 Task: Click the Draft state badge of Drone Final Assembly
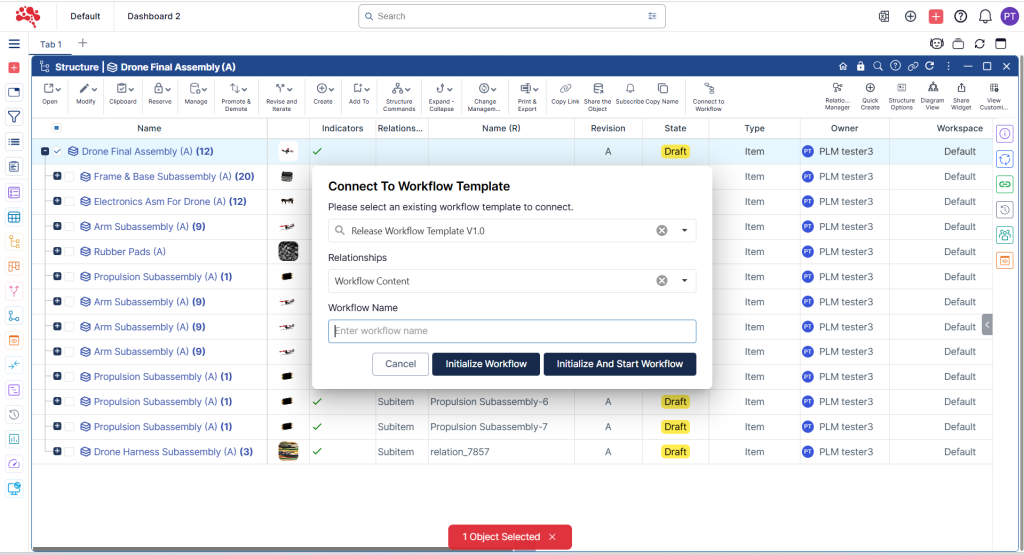coord(675,152)
